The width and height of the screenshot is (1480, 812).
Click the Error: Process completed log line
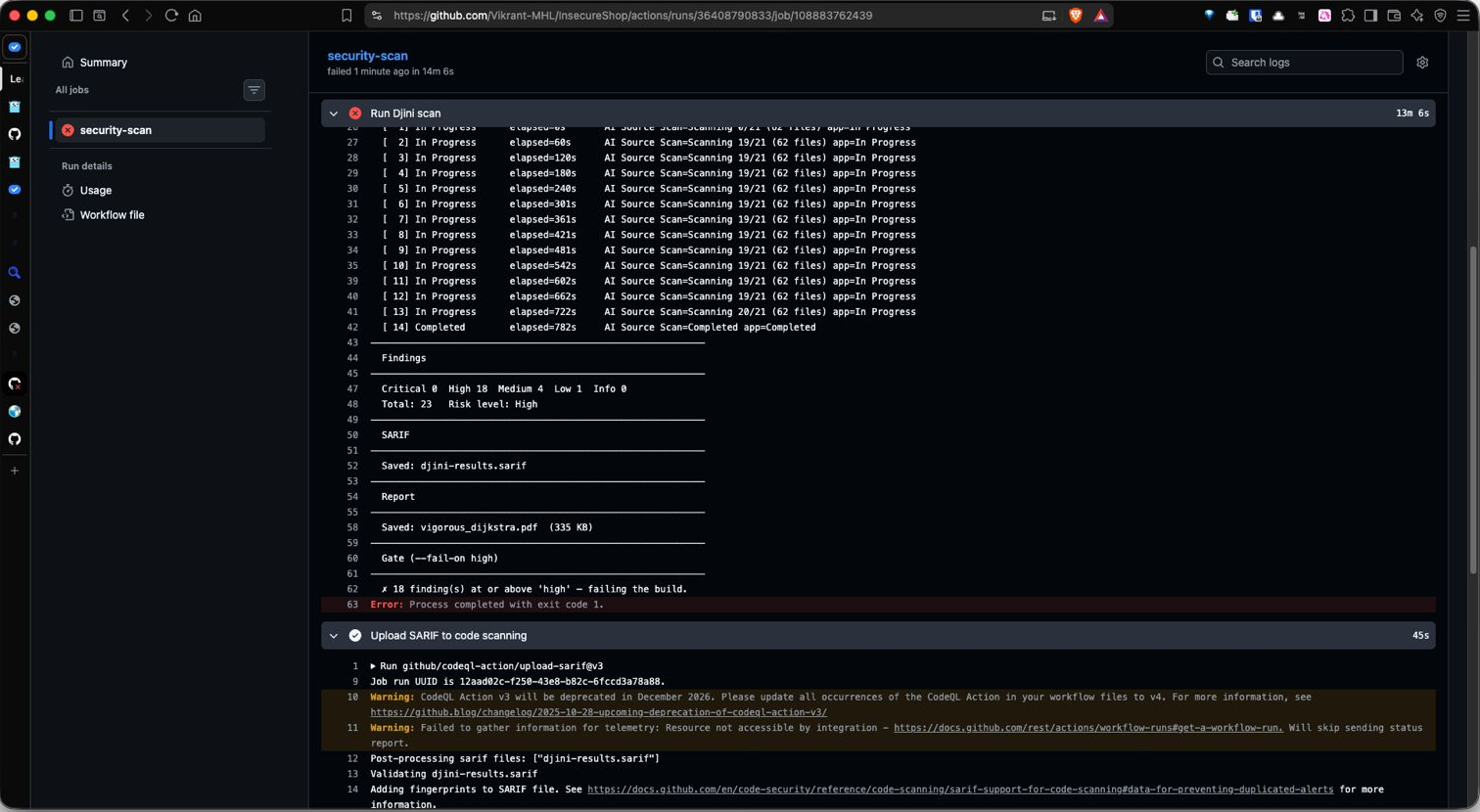(x=878, y=605)
